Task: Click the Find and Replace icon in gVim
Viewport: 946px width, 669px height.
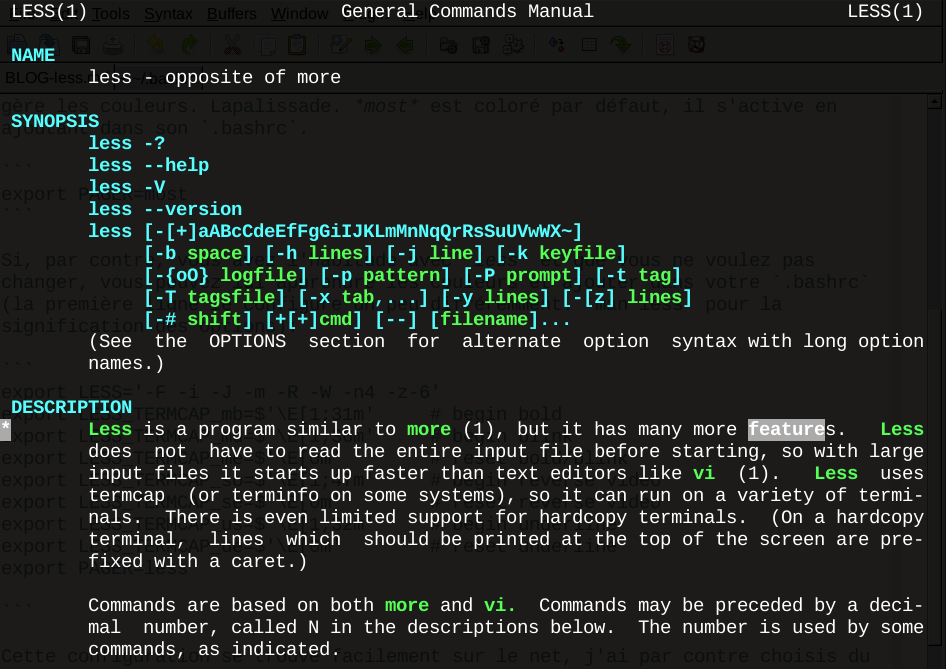Action: tap(341, 45)
